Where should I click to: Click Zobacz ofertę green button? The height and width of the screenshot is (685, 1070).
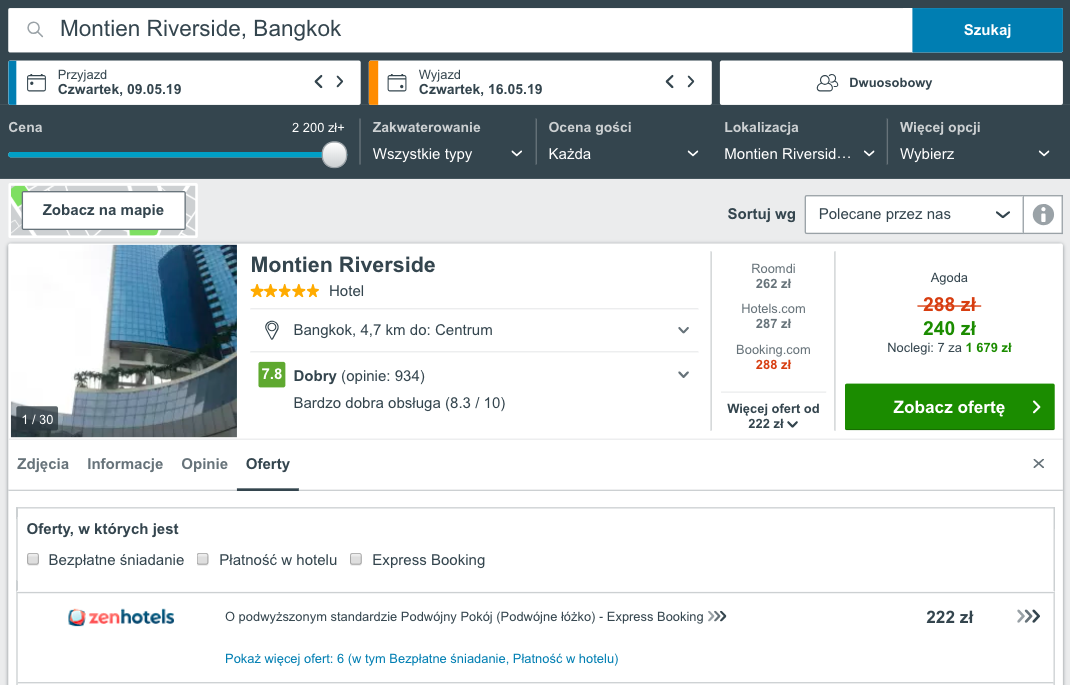coord(949,407)
